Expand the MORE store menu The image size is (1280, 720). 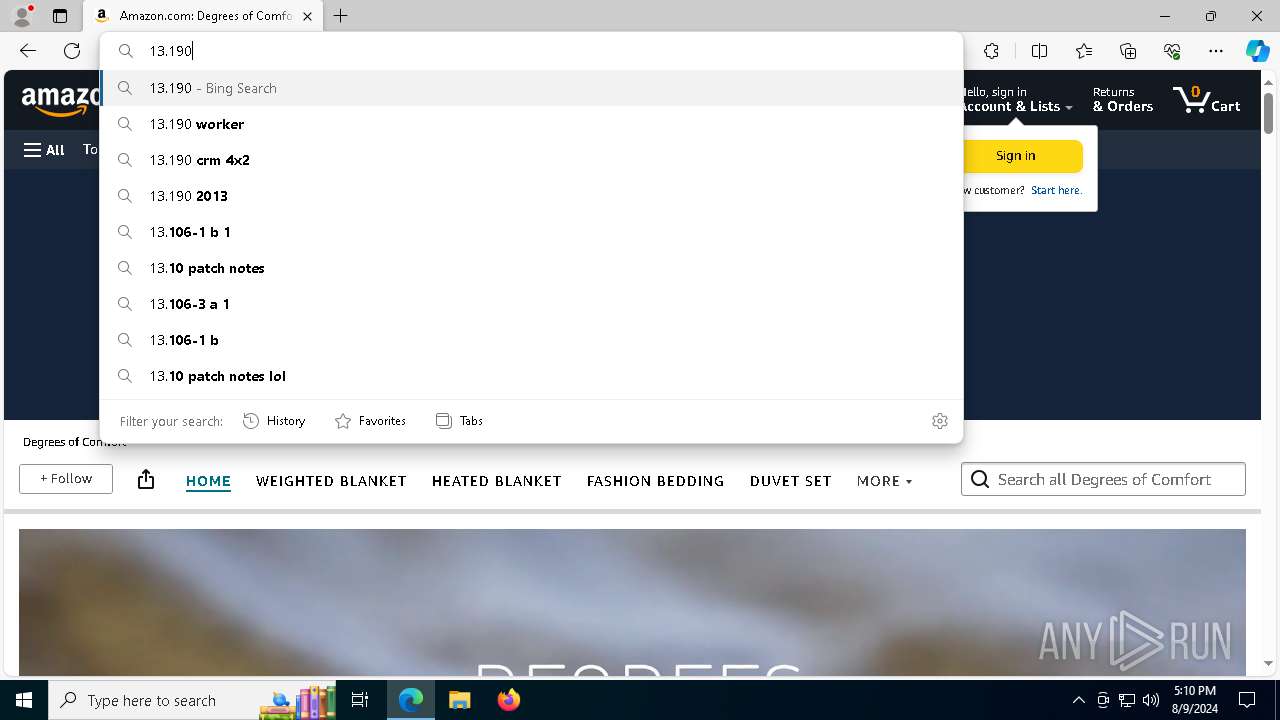point(884,481)
